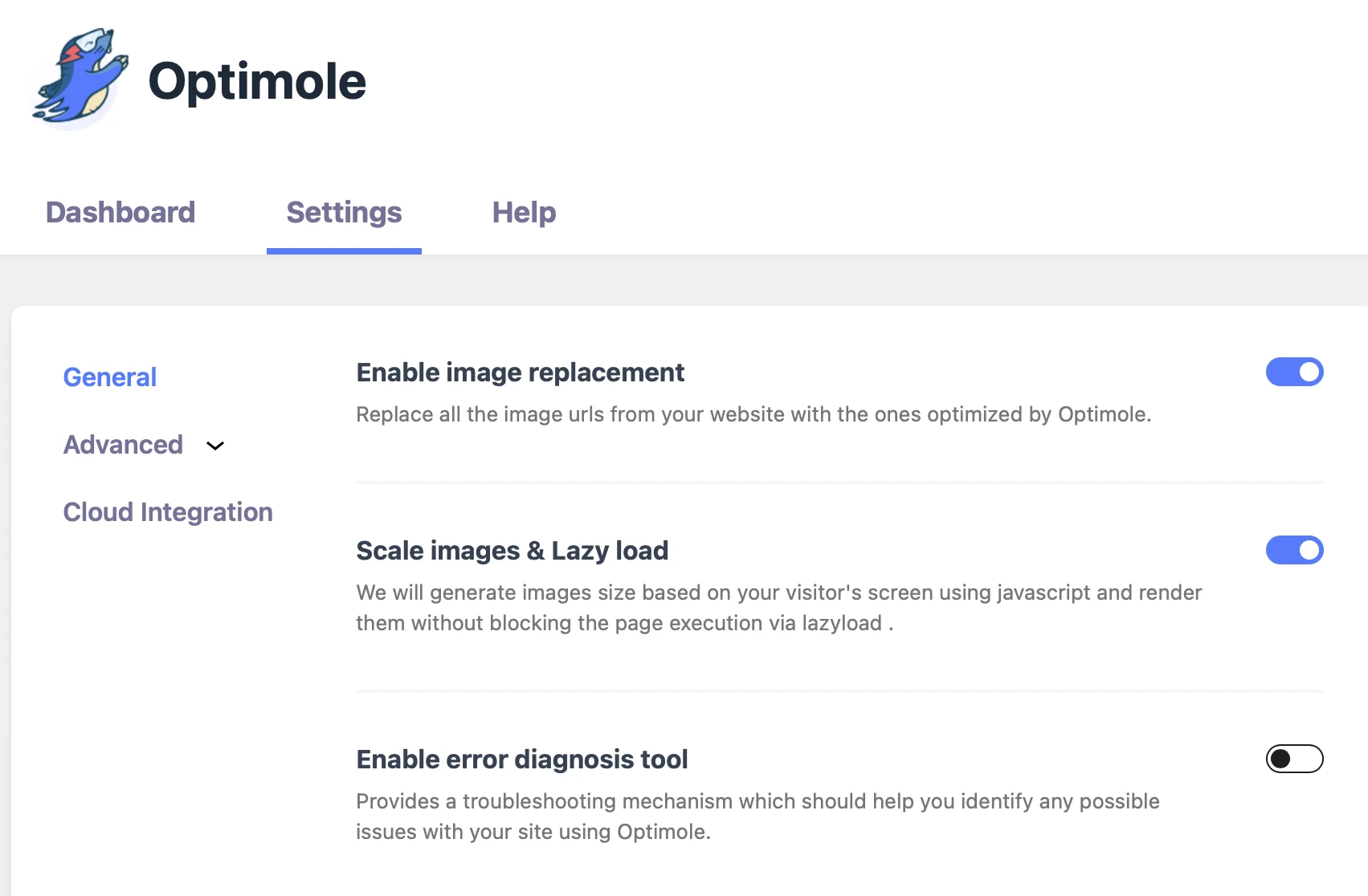Click the lazyload description paragraph
Viewport: 1368px width, 896px height.
point(778,608)
